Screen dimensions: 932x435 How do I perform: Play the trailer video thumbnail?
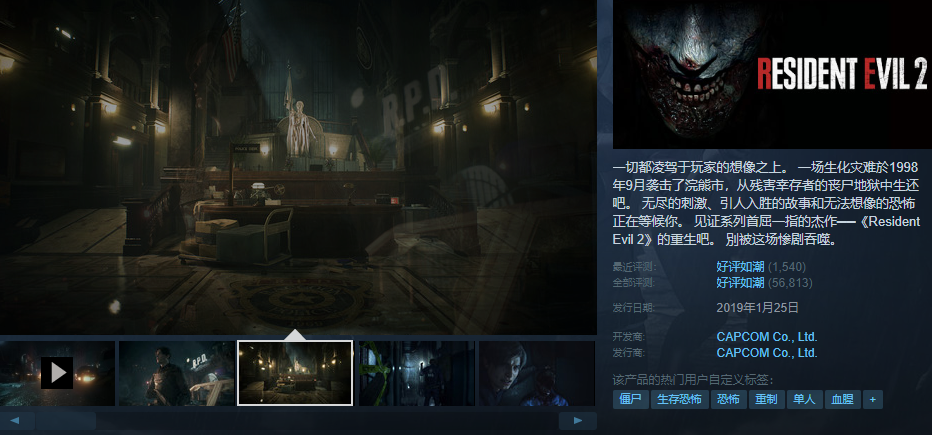pyautogui.click(x=57, y=373)
